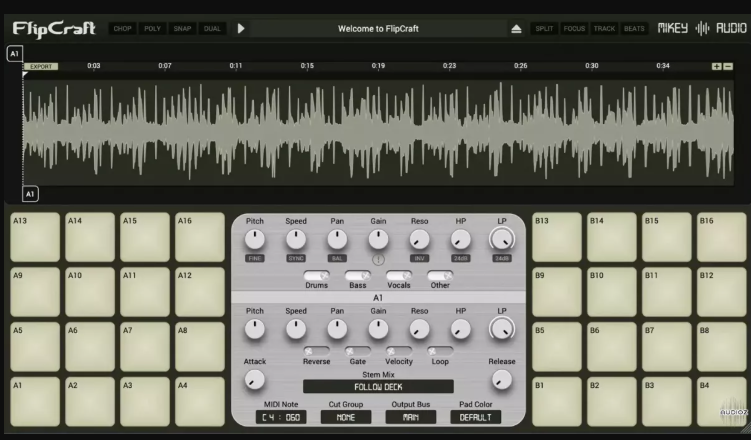751x440 pixels.
Task: Click the deck Pitch knob in upper row
Action: (x=255, y=239)
